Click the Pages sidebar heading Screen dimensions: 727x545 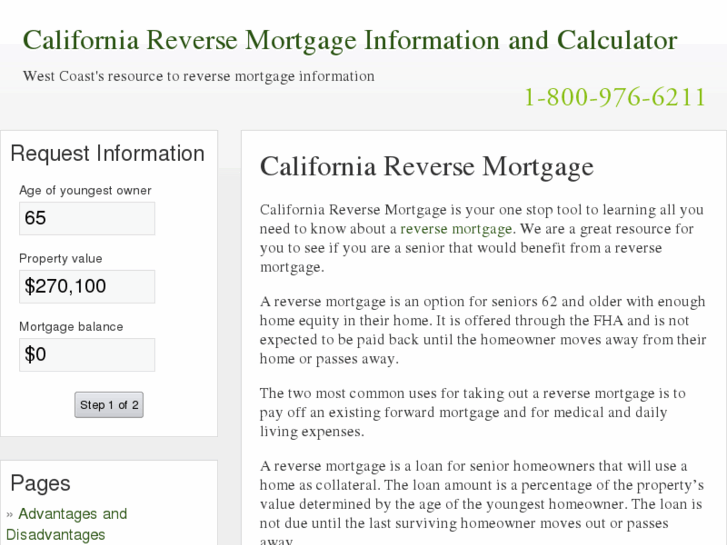40,483
